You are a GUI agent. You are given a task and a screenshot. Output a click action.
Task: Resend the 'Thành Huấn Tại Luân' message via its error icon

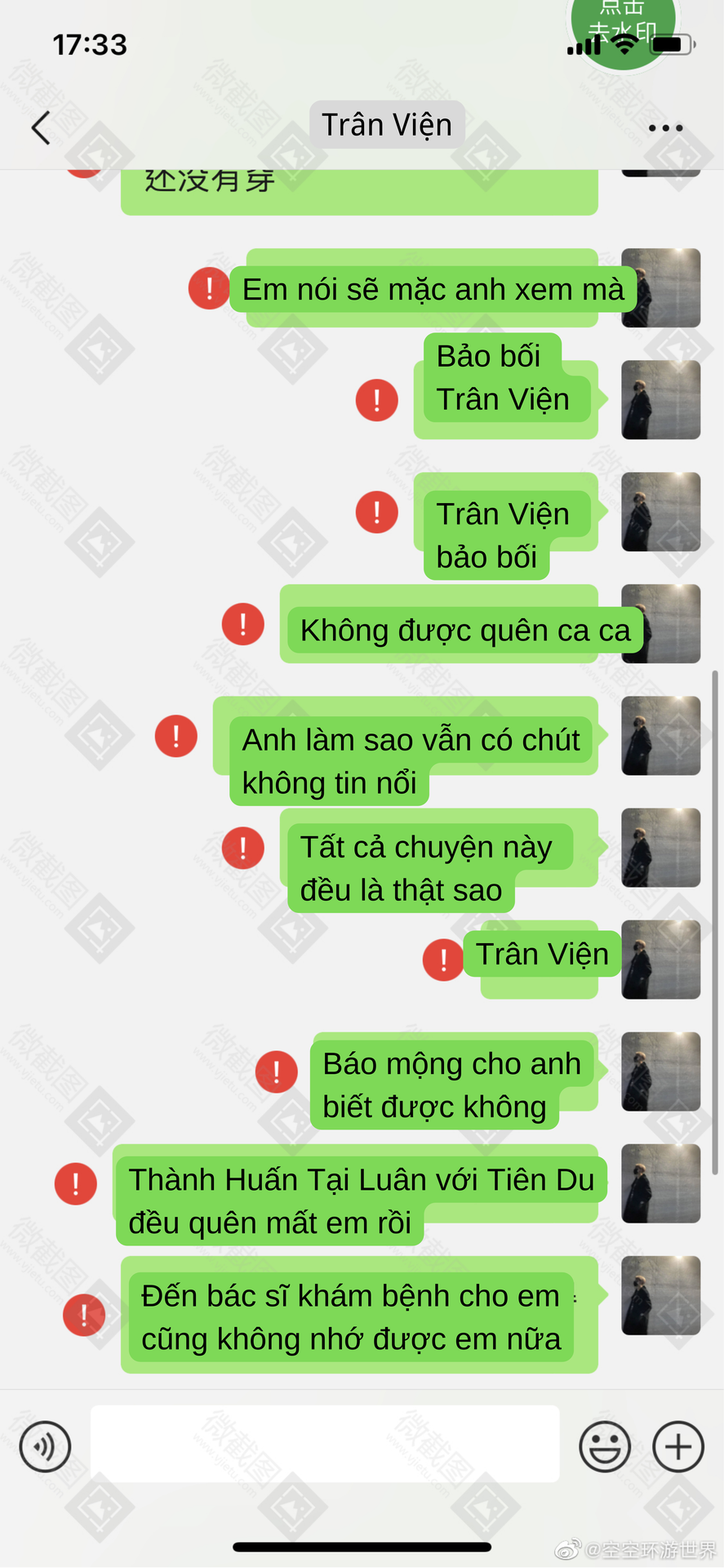(x=75, y=1183)
